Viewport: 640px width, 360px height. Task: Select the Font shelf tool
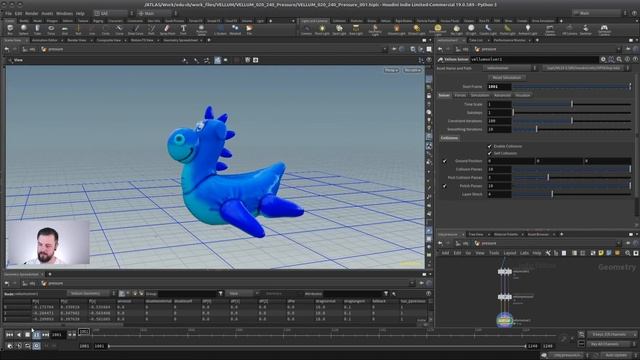(x=183, y=29)
